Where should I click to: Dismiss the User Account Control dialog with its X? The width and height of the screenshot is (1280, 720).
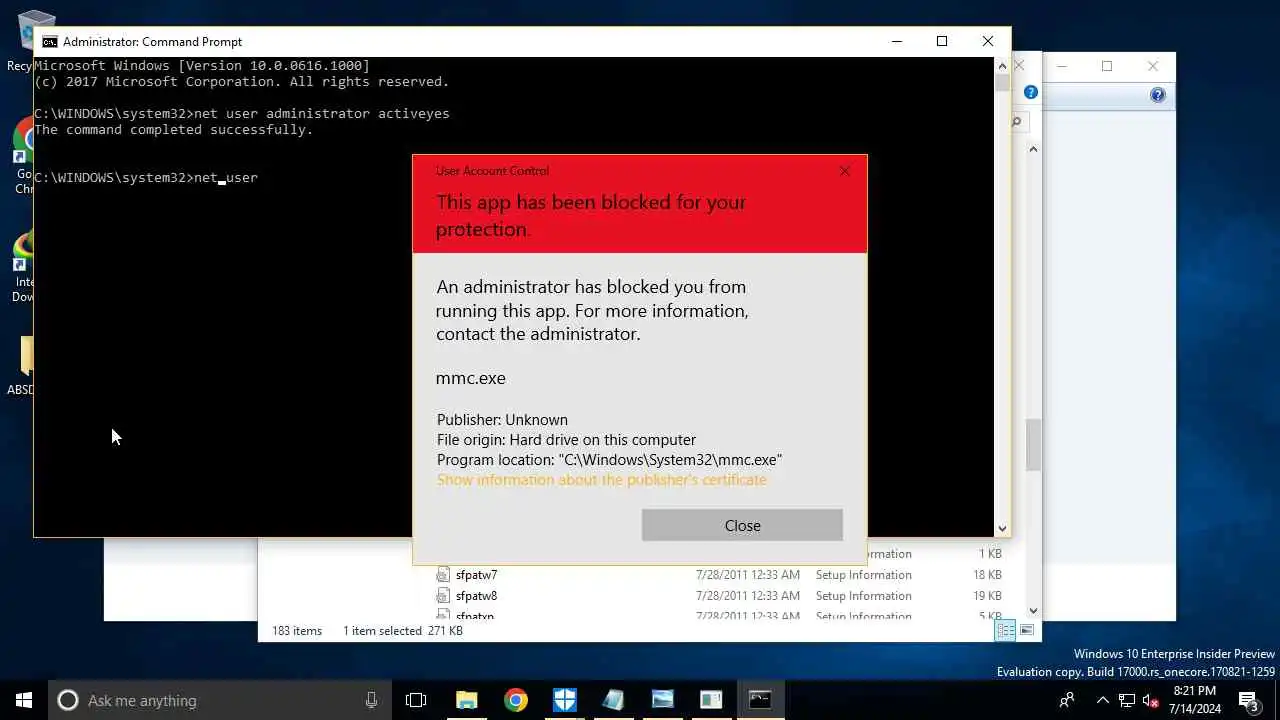coord(845,171)
